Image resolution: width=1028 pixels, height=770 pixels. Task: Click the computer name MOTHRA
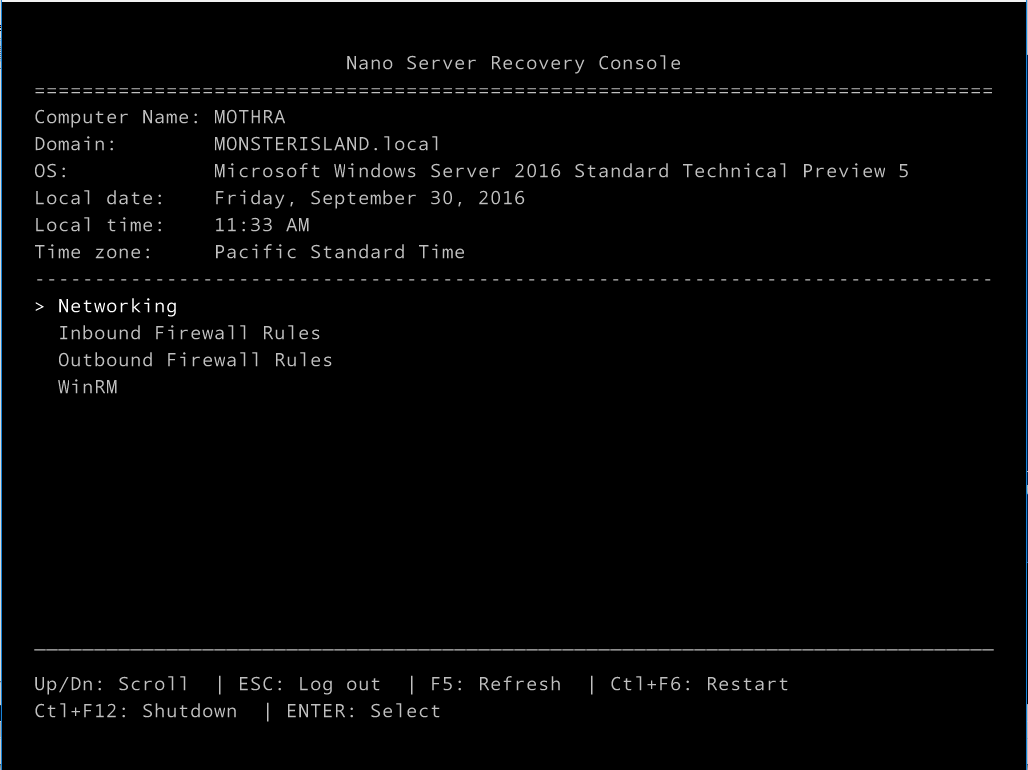[x=249, y=116]
